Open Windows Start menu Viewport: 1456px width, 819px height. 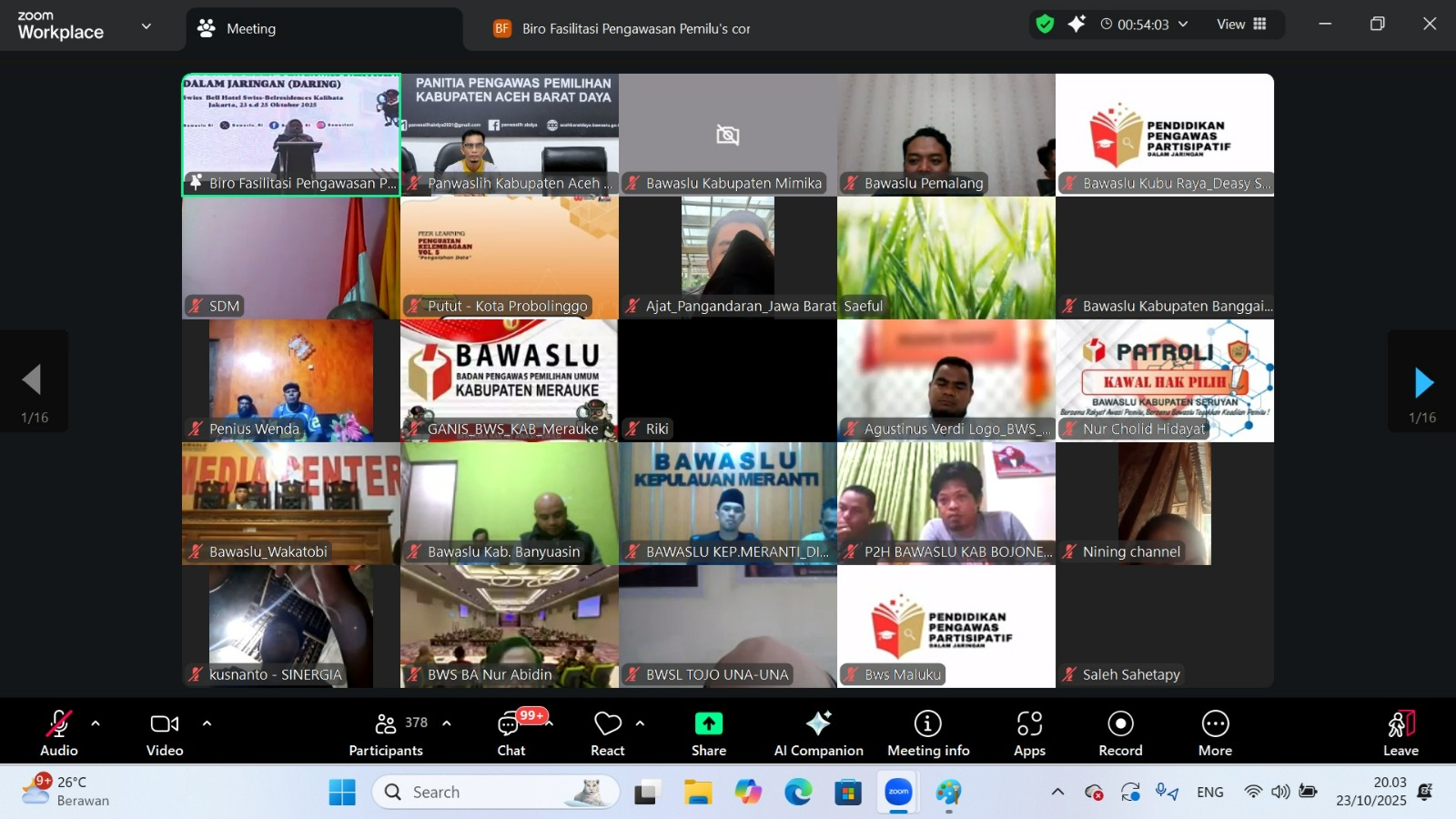[x=342, y=793]
